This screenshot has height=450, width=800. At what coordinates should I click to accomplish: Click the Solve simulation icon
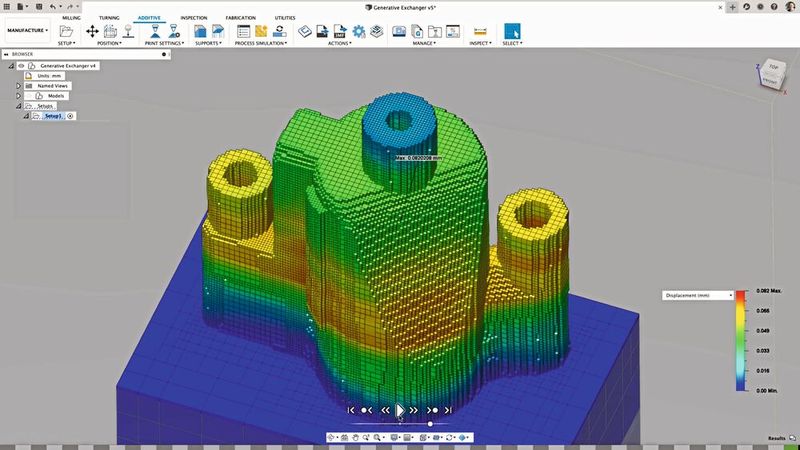pyautogui.click(x=279, y=31)
